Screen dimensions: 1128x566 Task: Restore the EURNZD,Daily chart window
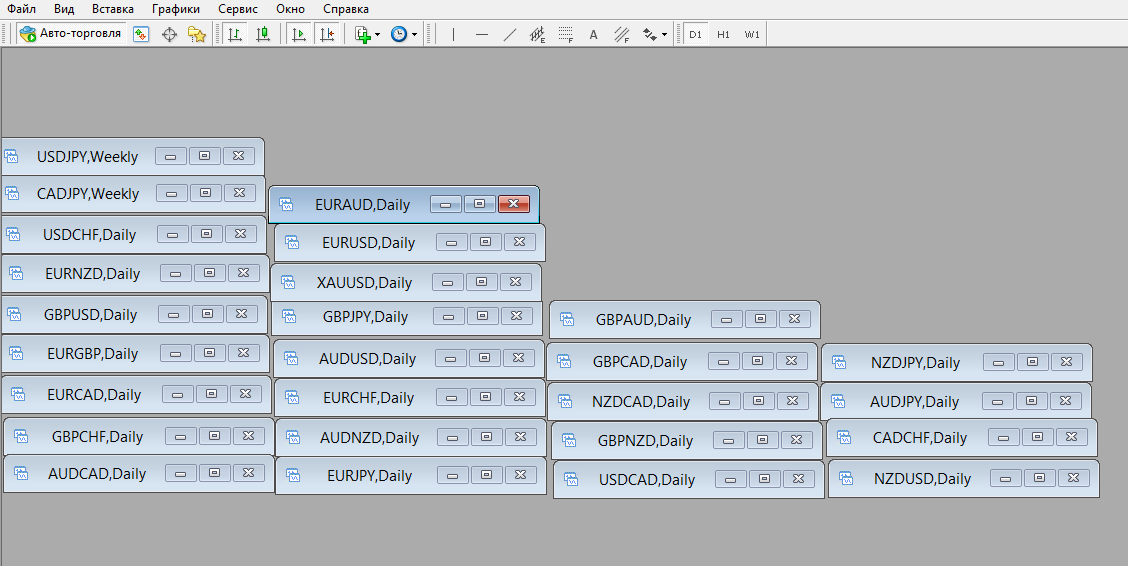pos(209,273)
